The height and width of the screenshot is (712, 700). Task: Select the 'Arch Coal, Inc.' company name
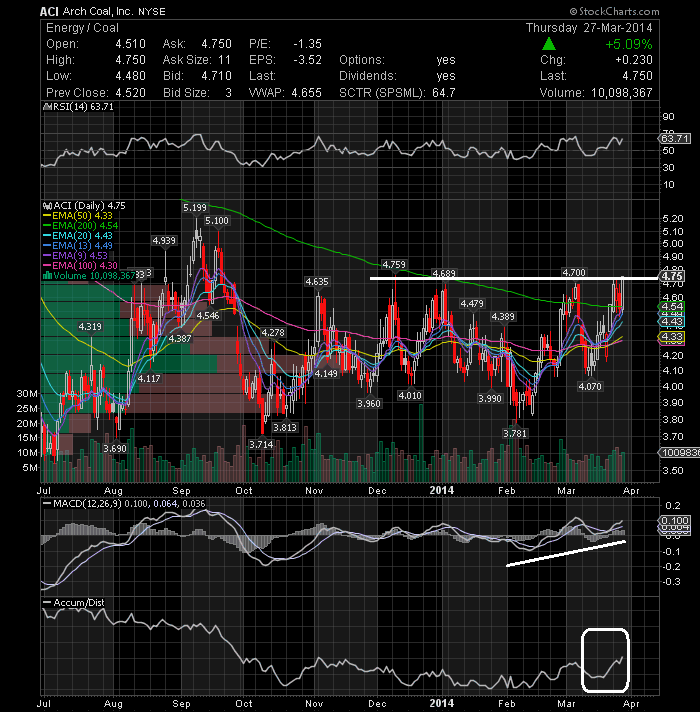pos(99,11)
